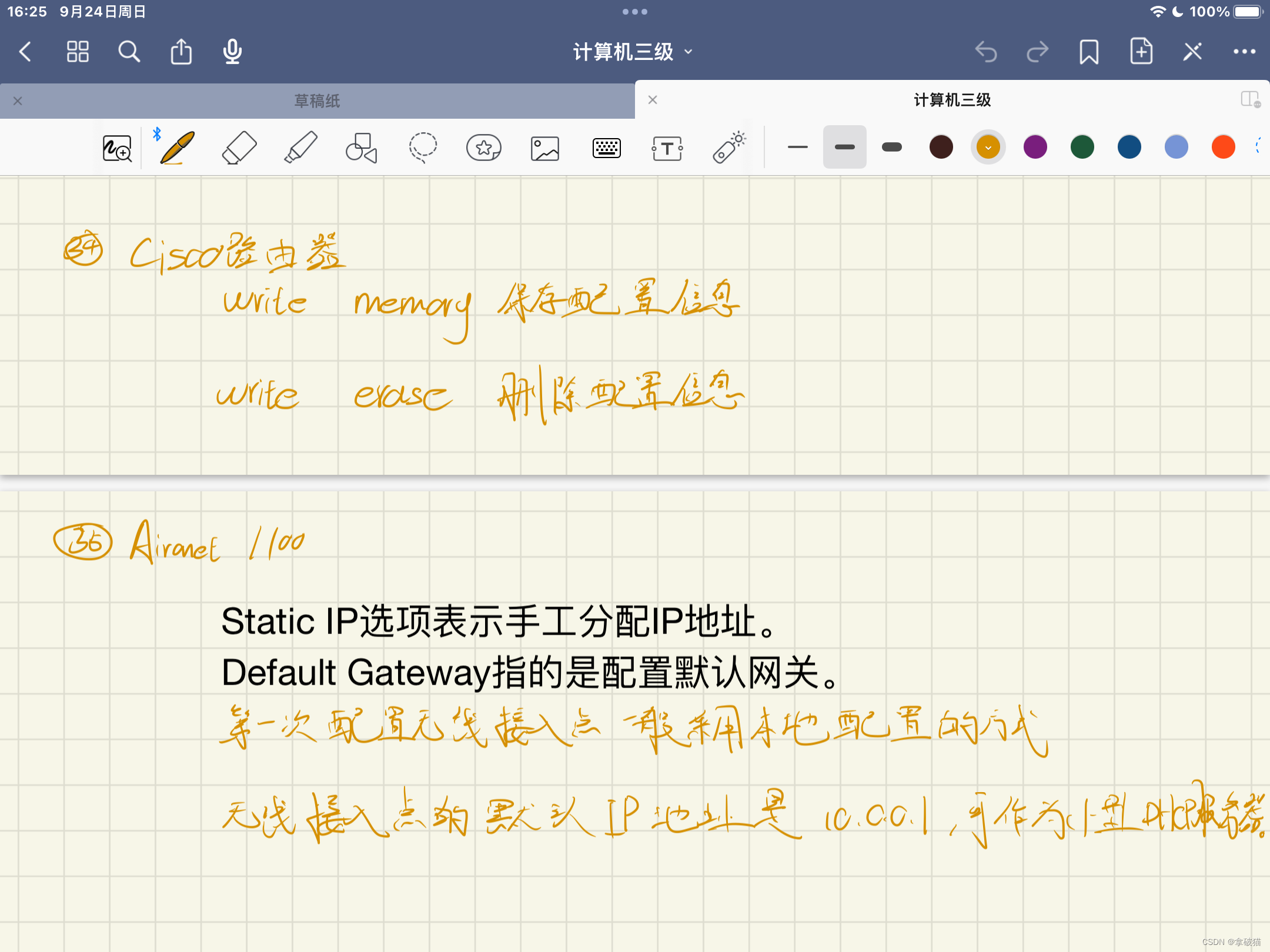Select the thinnest stroke width

797,147
